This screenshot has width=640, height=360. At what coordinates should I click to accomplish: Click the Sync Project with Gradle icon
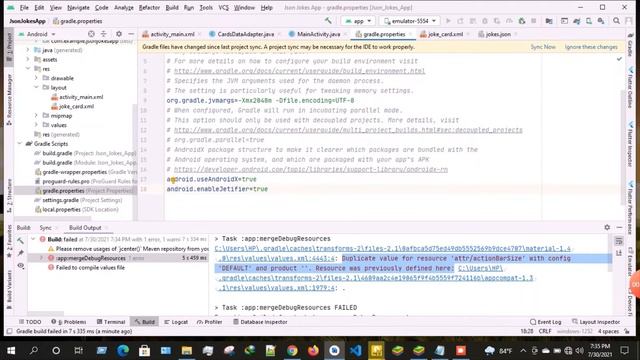577,21
